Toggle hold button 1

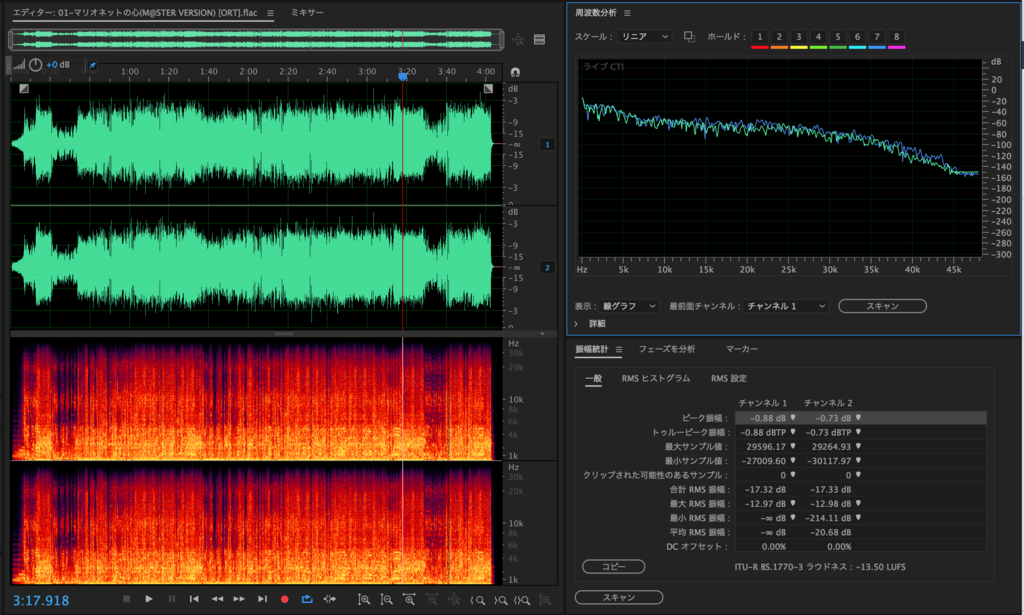760,37
